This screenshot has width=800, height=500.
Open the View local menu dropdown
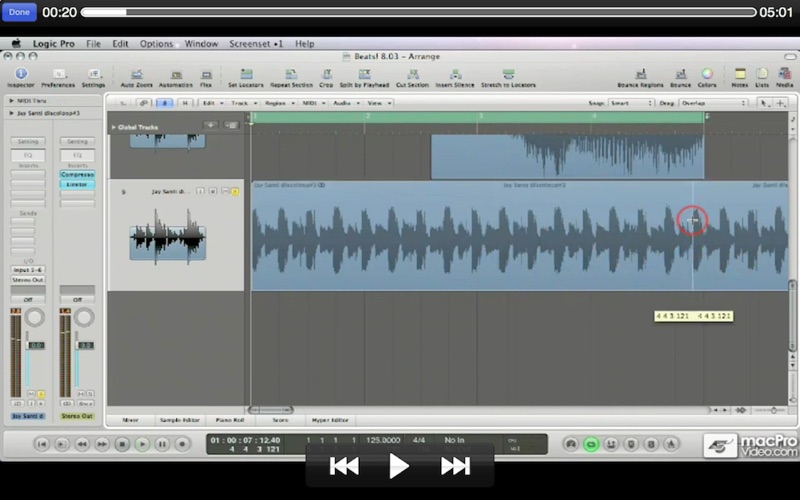(379, 103)
